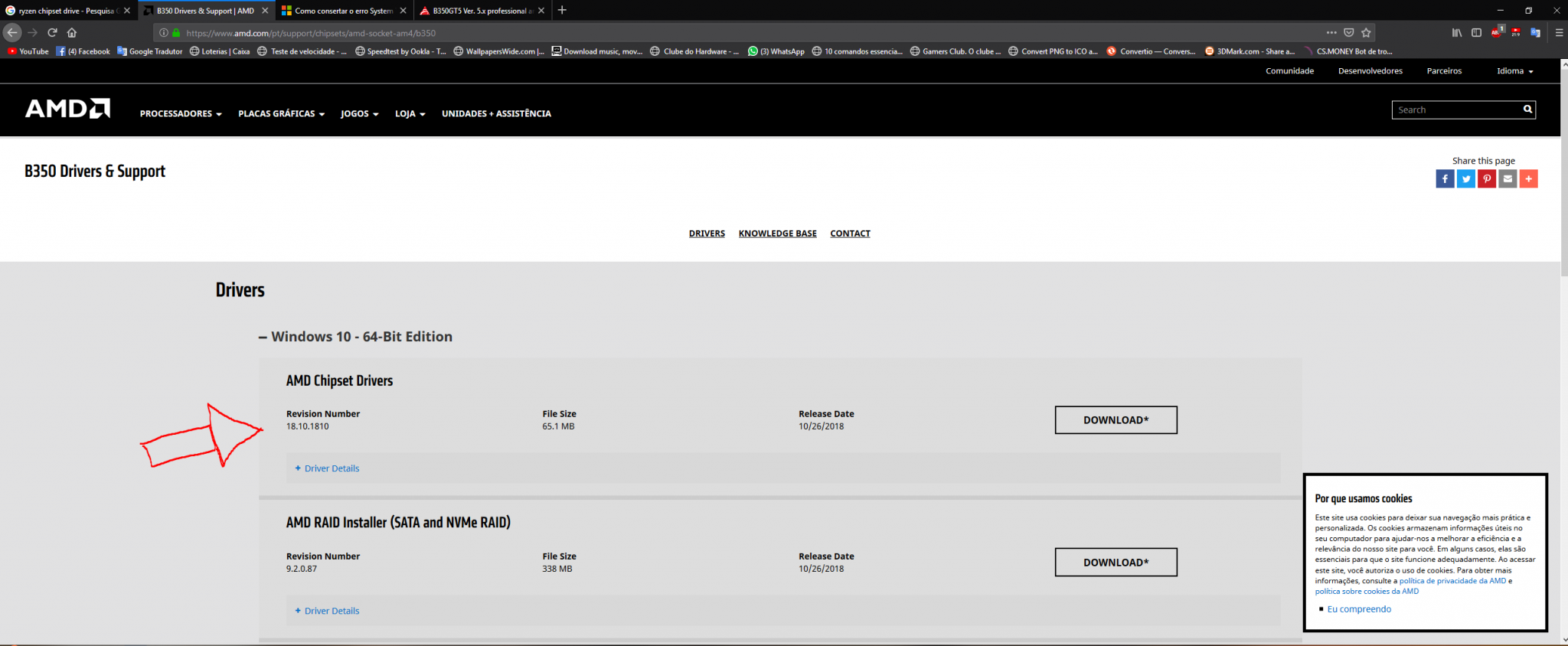
Task: Share page on Facebook
Action: click(1445, 178)
